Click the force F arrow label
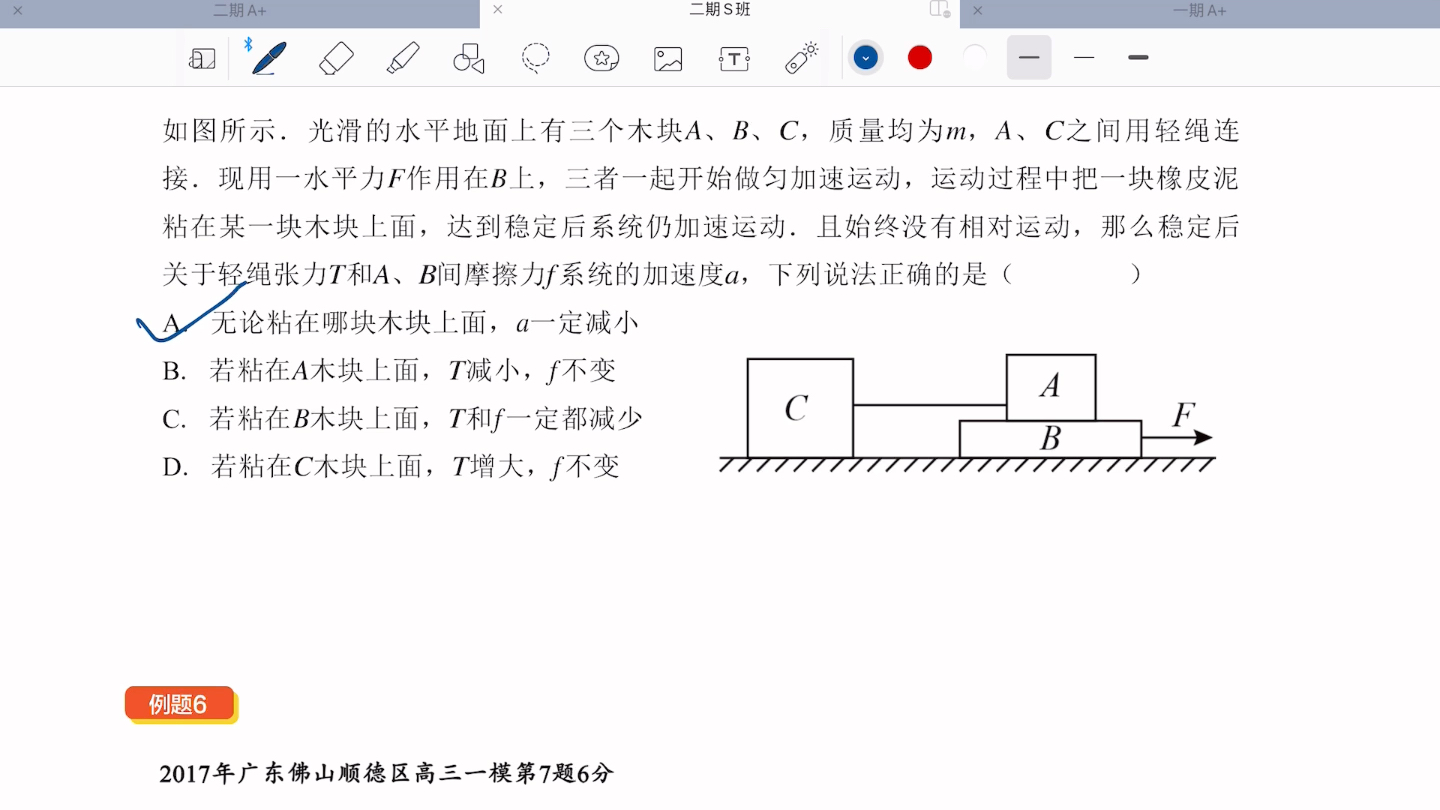The image size is (1440, 810). pyautogui.click(x=1185, y=414)
